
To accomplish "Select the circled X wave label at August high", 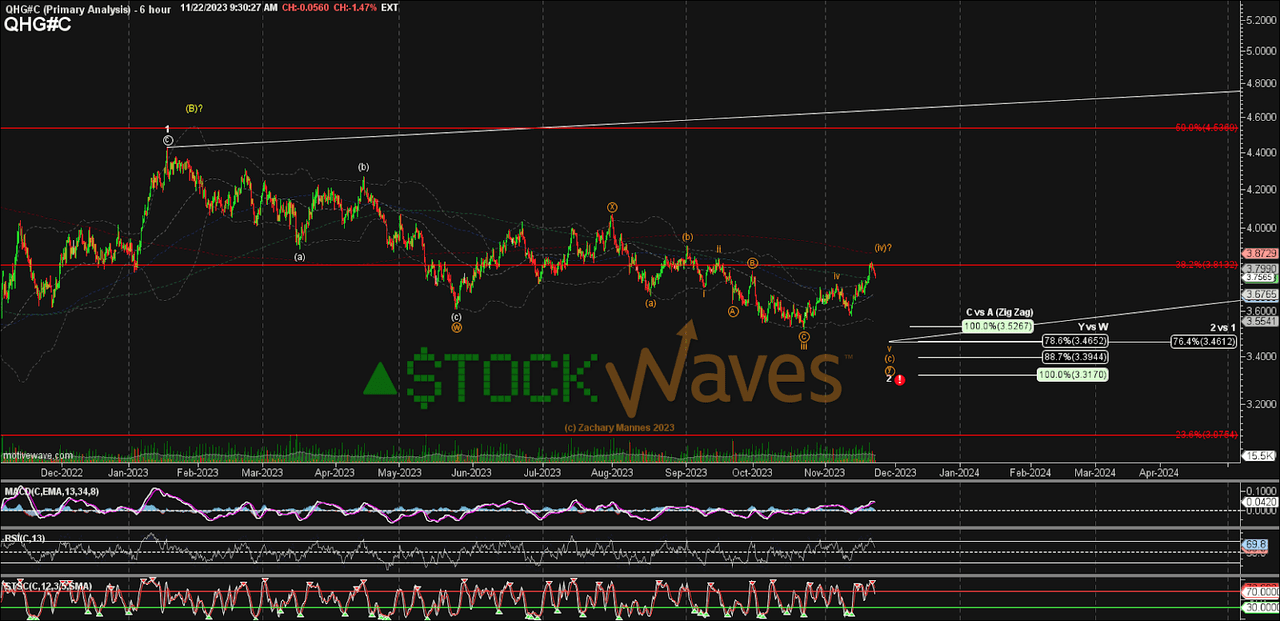I will point(612,207).
